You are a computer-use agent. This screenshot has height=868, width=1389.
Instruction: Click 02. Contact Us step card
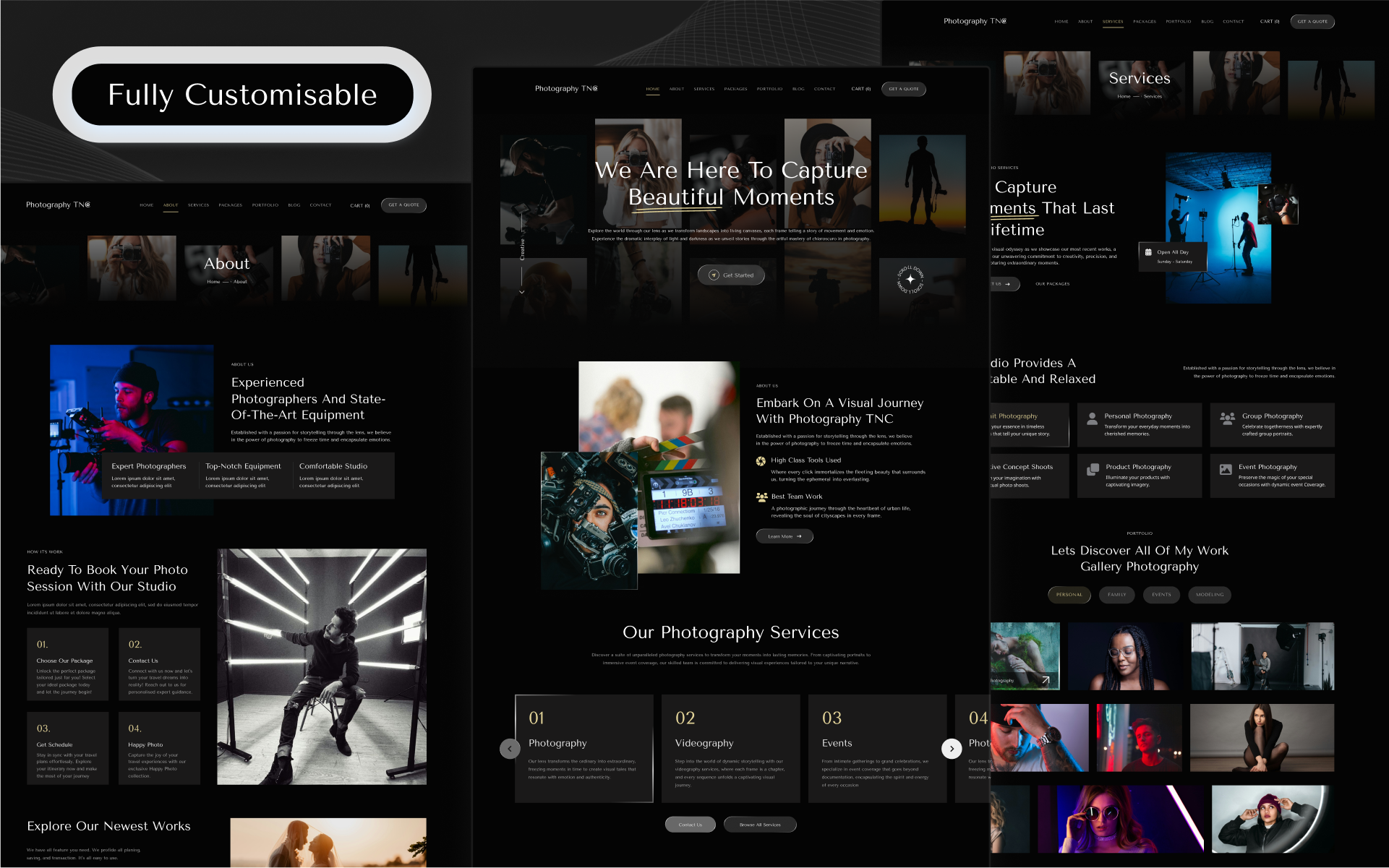(160, 664)
